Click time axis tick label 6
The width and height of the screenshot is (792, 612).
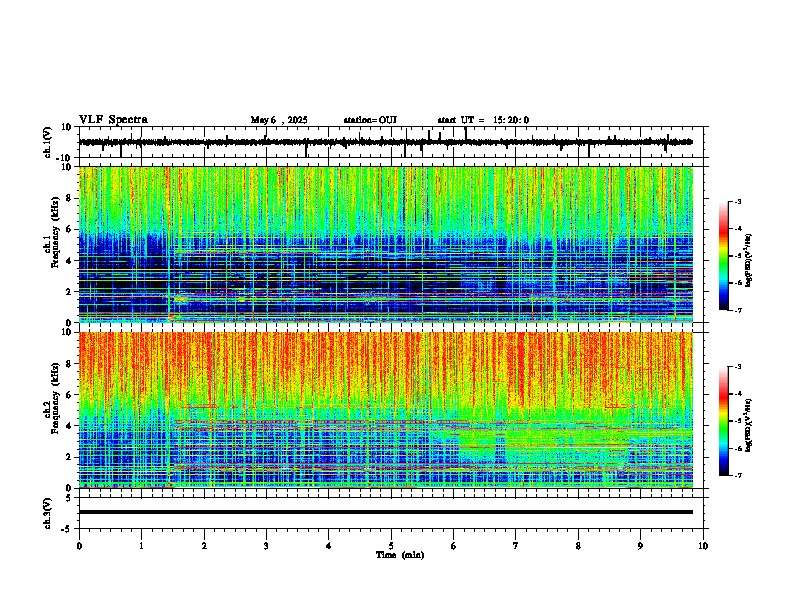coord(454,546)
